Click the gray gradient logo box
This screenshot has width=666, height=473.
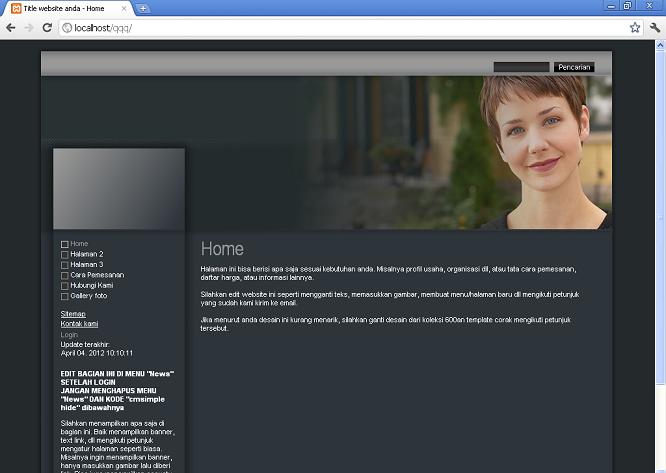[x=119, y=189]
